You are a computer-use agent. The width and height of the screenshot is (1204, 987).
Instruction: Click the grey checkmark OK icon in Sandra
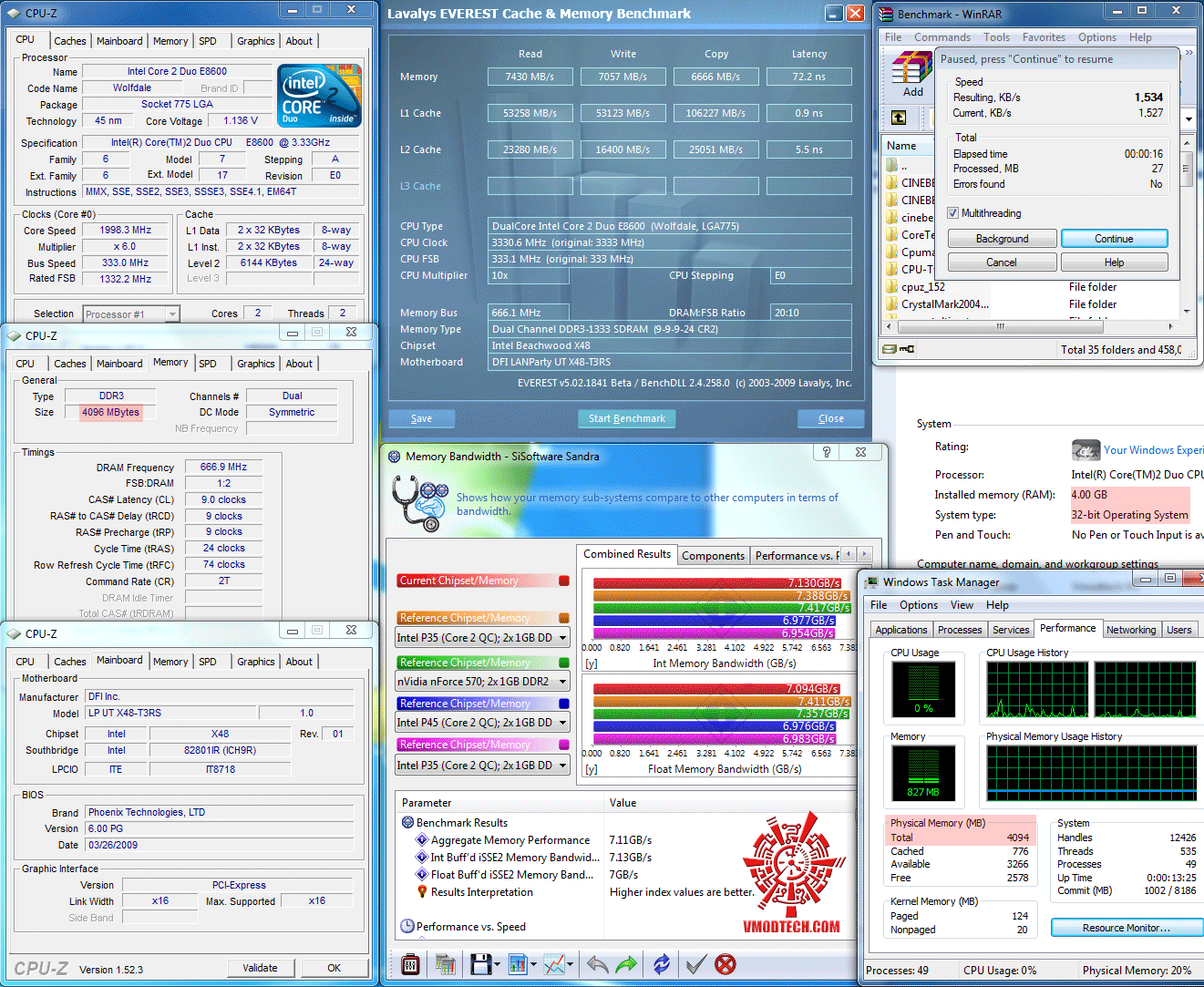695,964
